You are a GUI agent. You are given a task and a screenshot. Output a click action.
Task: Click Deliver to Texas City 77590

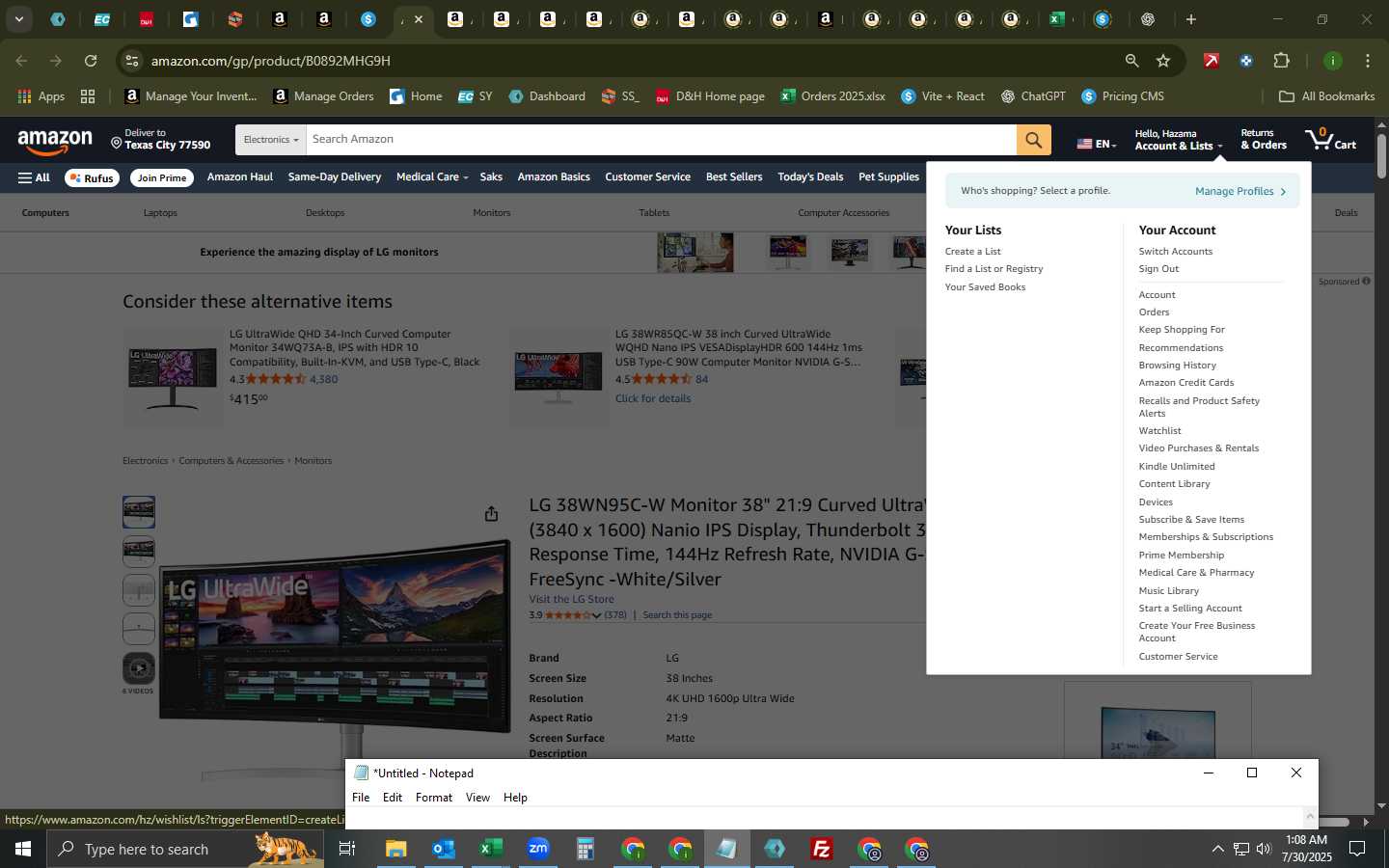pos(161,140)
